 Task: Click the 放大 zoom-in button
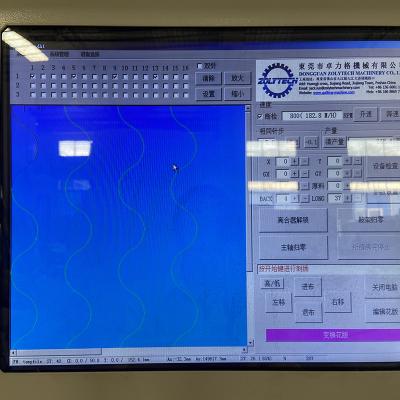[237, 78]
